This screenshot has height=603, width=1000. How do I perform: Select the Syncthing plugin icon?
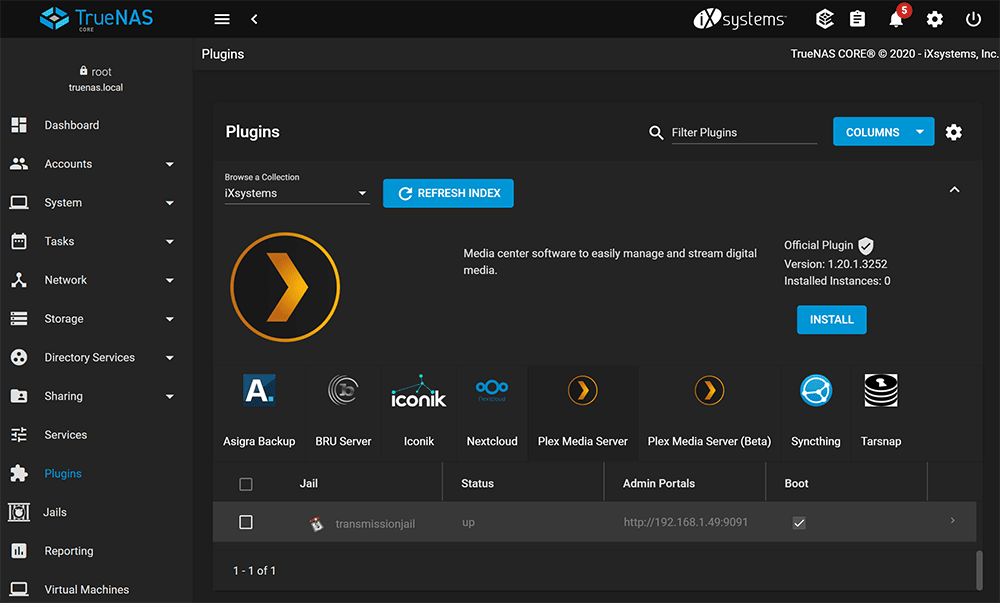815,392
